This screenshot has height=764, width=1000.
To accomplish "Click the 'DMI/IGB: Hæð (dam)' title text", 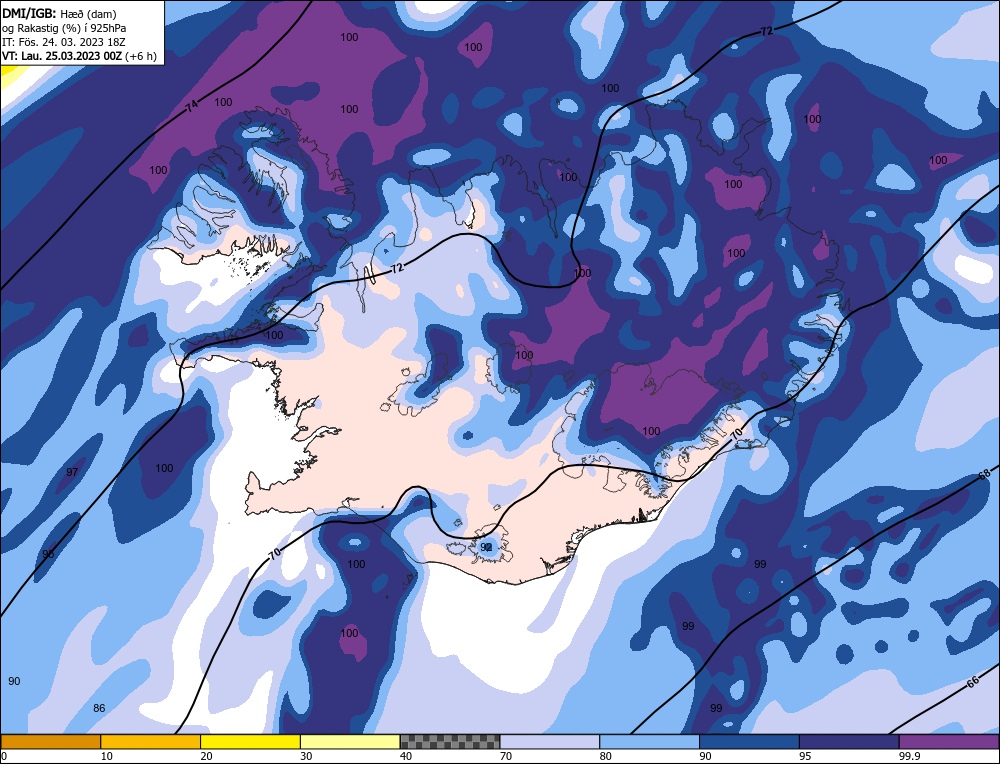I will pyautogui.click(x=59, y=13).
